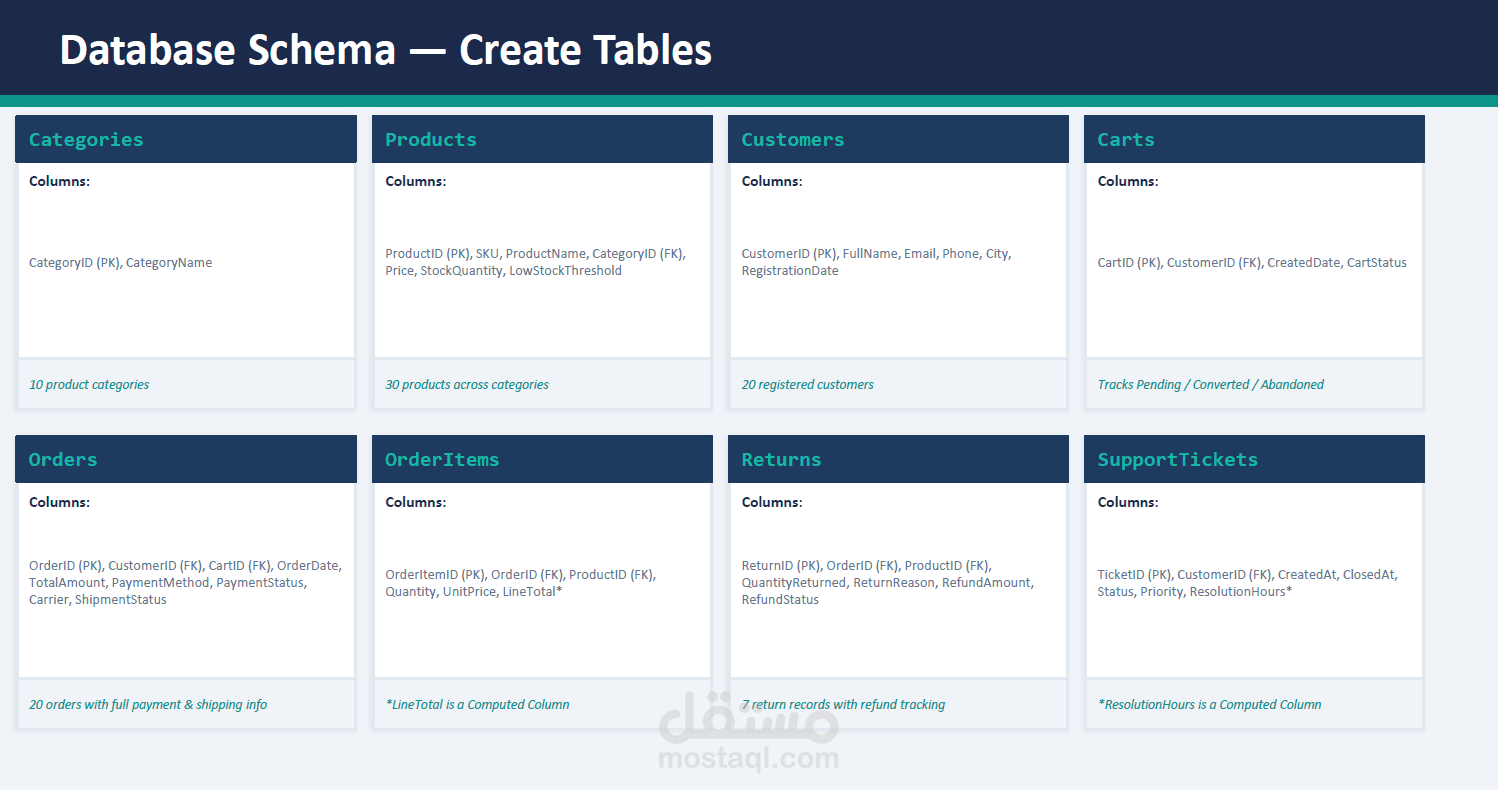Select the OrderItems card header
Screen dimensions: 1498x790
542,459
